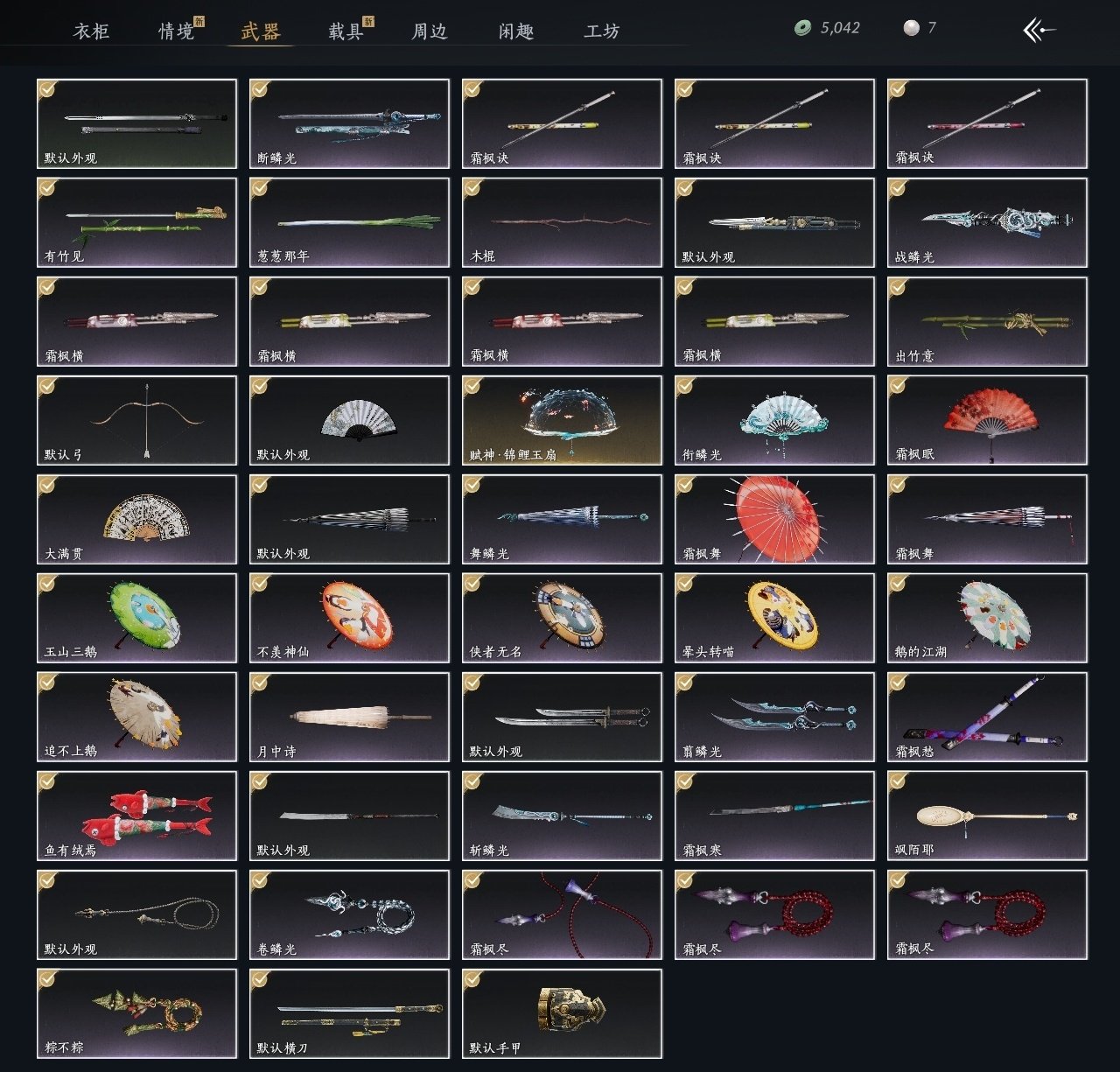Screen dimensions: 1120x1072
Task: Pick the 默认手甲 gauntlet skin
Action: point(562,1013)
